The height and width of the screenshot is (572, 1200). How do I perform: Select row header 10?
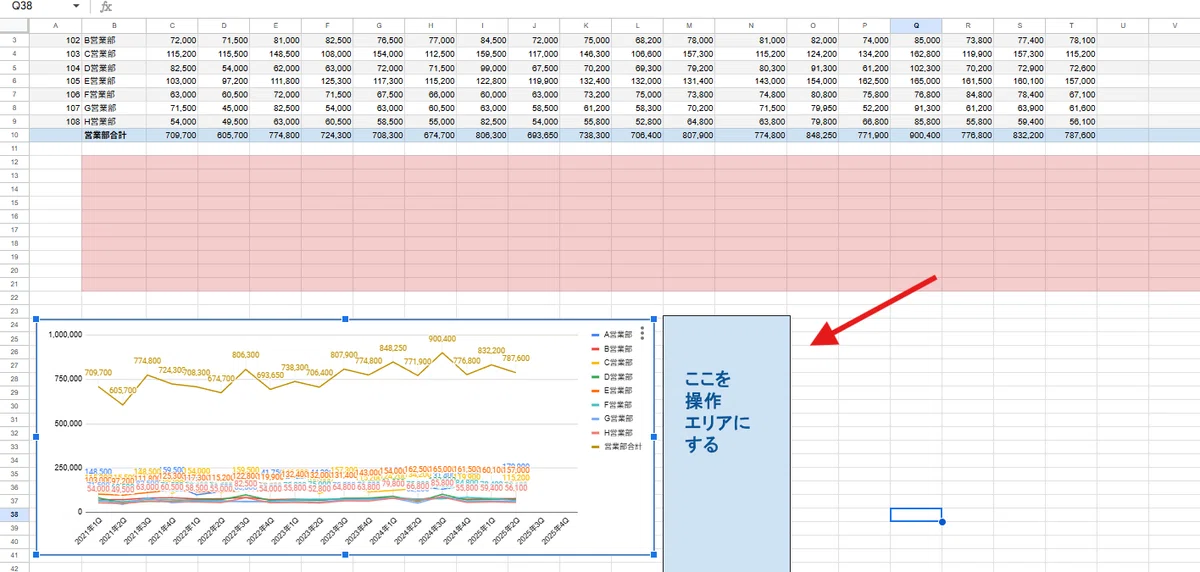coord(14,134)
